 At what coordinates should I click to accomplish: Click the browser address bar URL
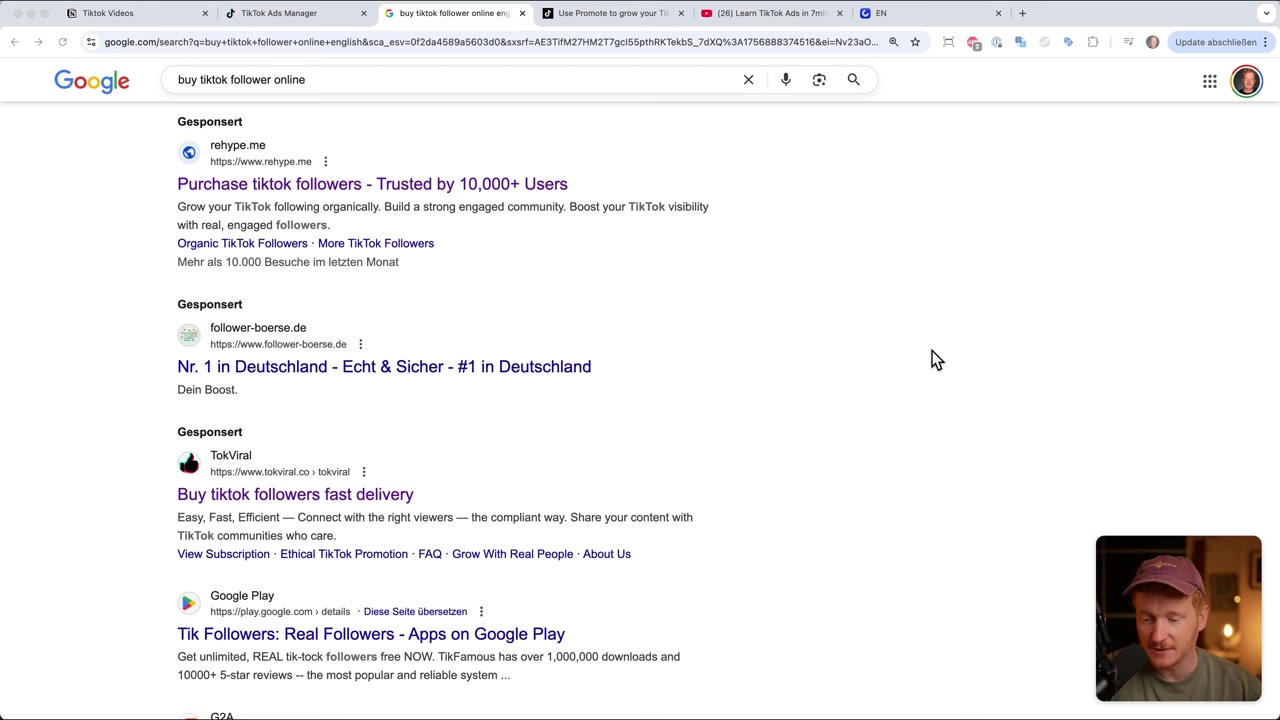click(490, 42)
